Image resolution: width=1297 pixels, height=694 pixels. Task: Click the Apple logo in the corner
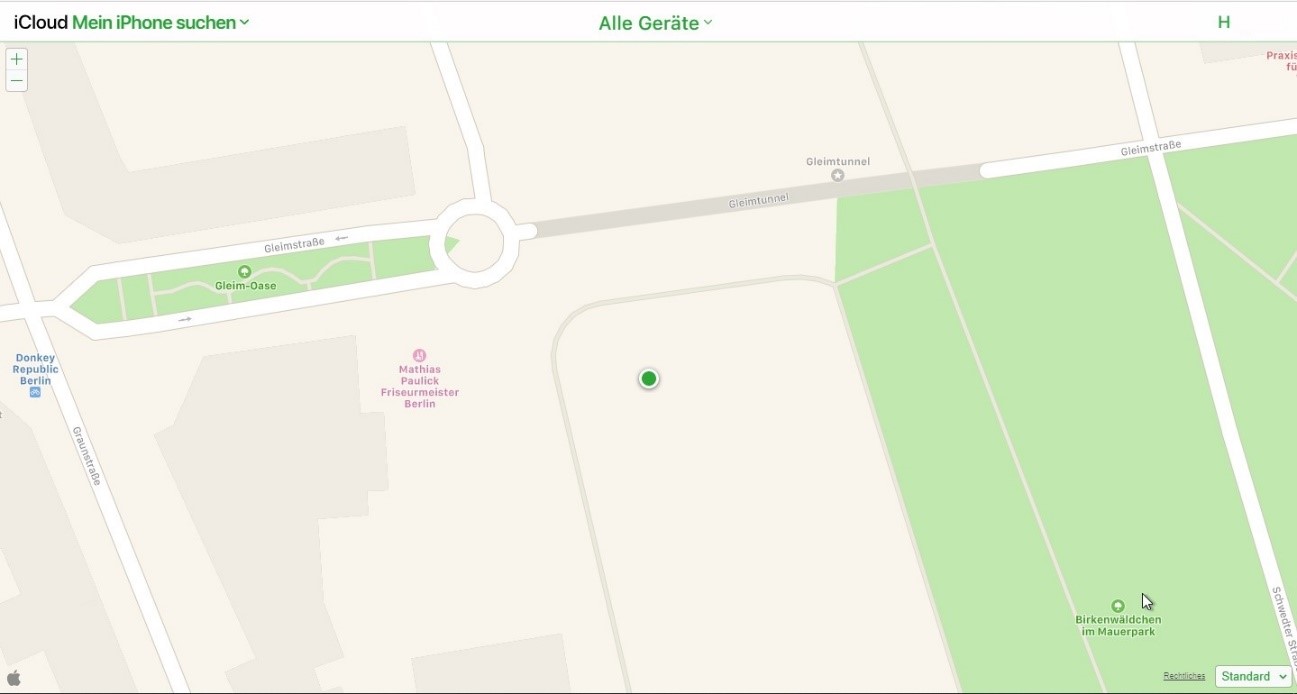coord(14,678)
